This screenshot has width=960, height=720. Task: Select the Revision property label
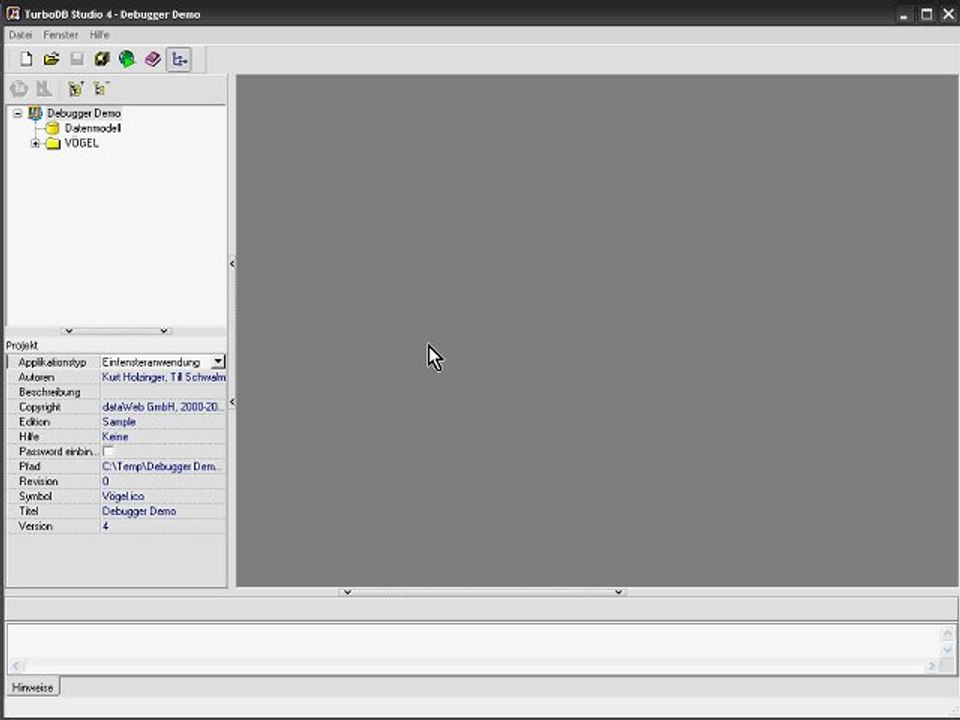(x=39, y=481)
